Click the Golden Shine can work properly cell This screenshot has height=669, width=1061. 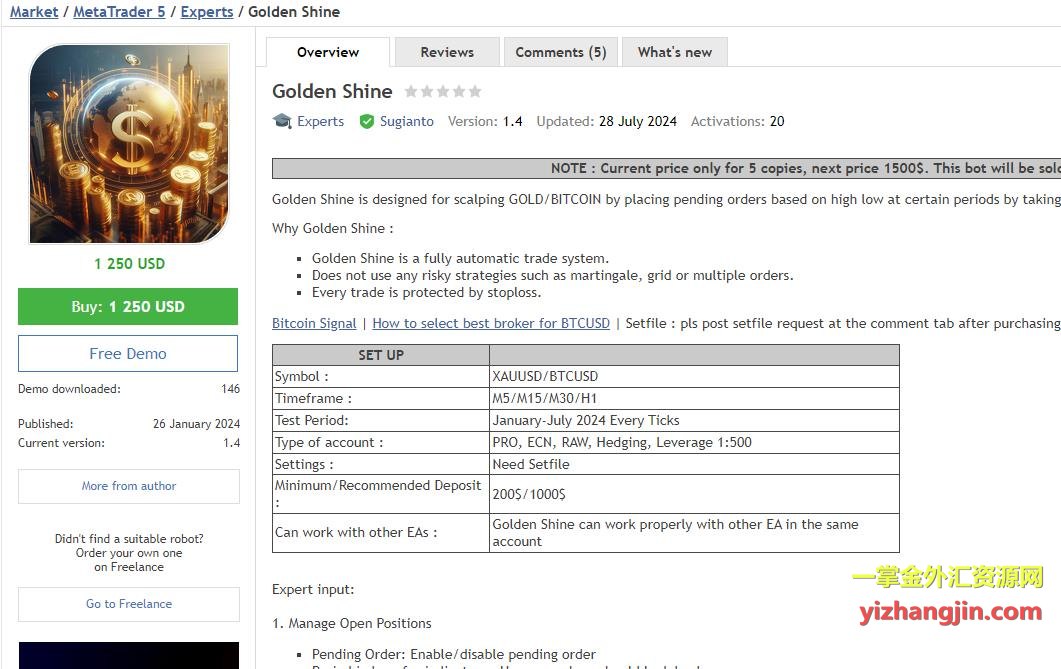(694, 533)
